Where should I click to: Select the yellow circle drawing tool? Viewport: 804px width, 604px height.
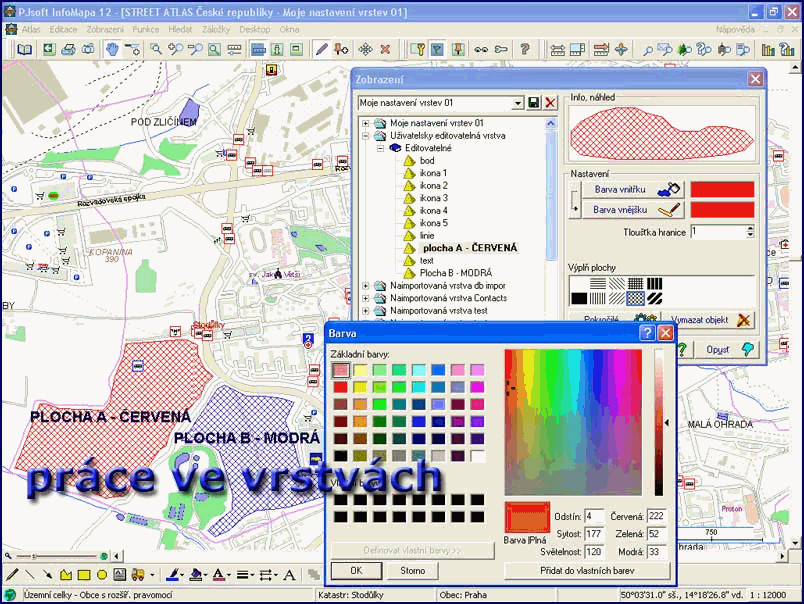(102, 575)
